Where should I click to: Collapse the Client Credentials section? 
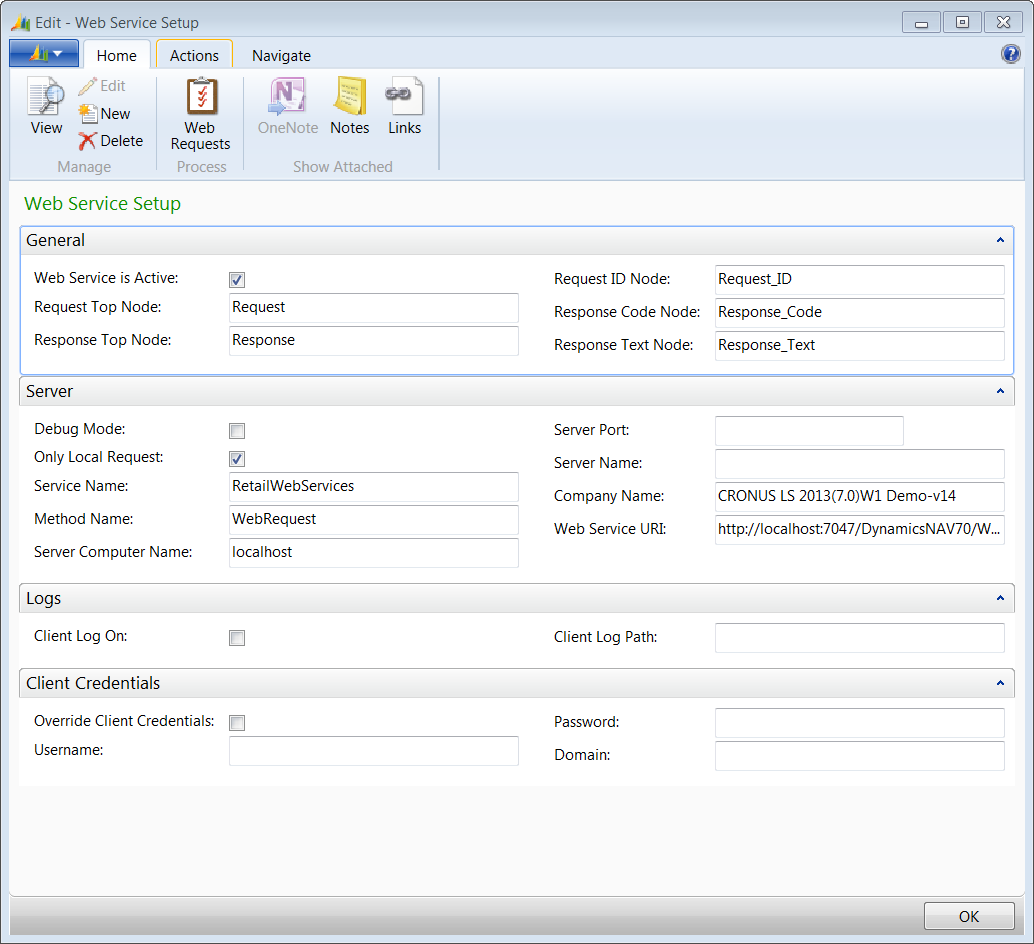pos(1000,683)
